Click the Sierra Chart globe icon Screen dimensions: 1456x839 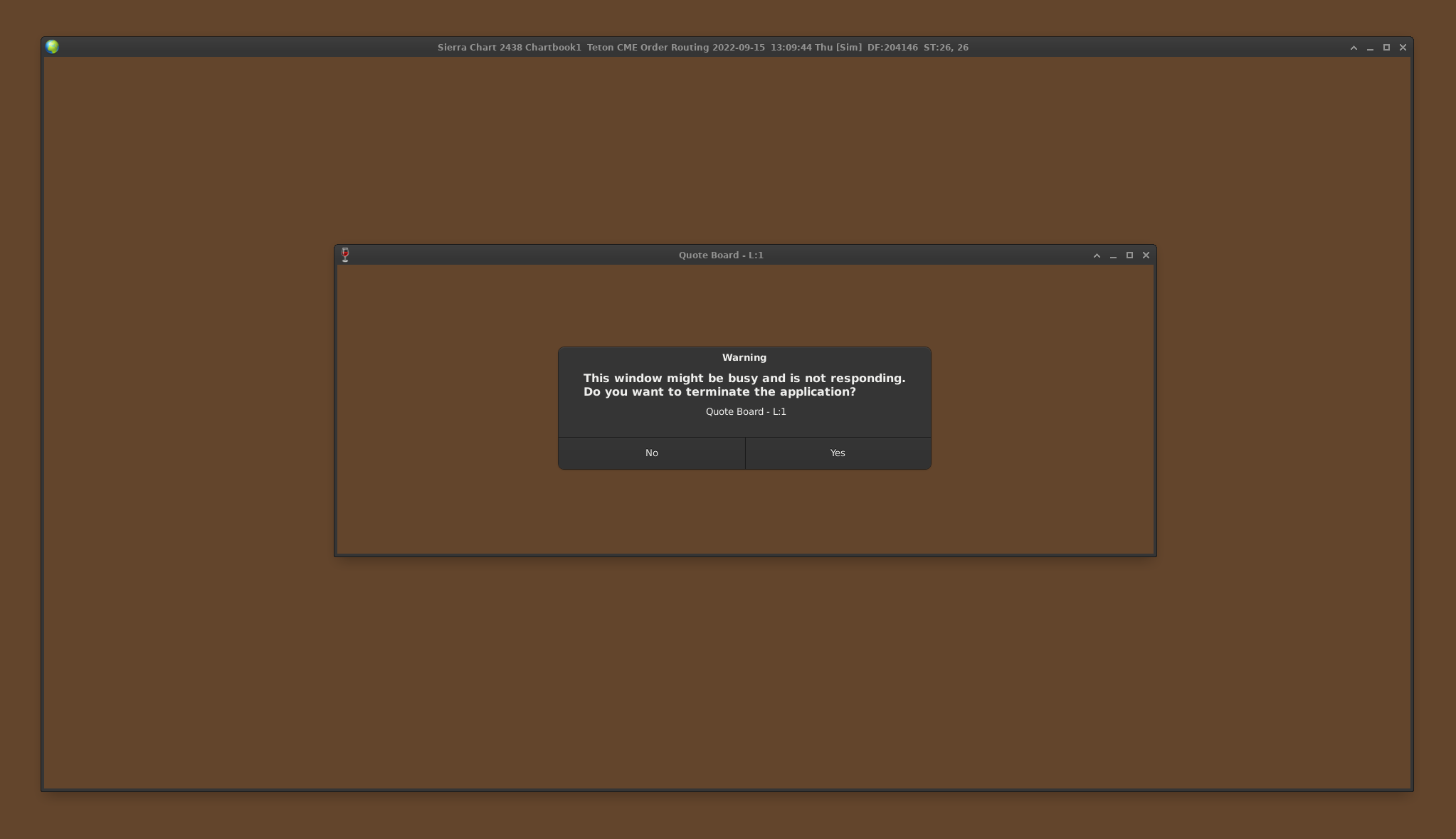tap(52, 47)
